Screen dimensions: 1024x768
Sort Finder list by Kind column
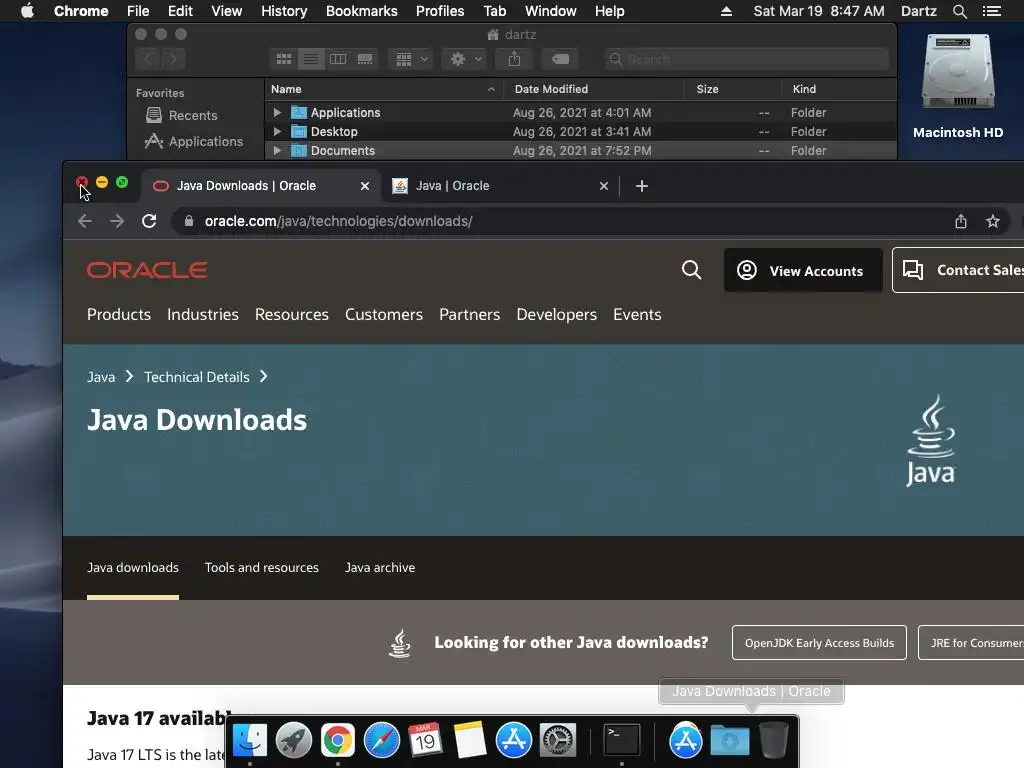coord(839,89)
